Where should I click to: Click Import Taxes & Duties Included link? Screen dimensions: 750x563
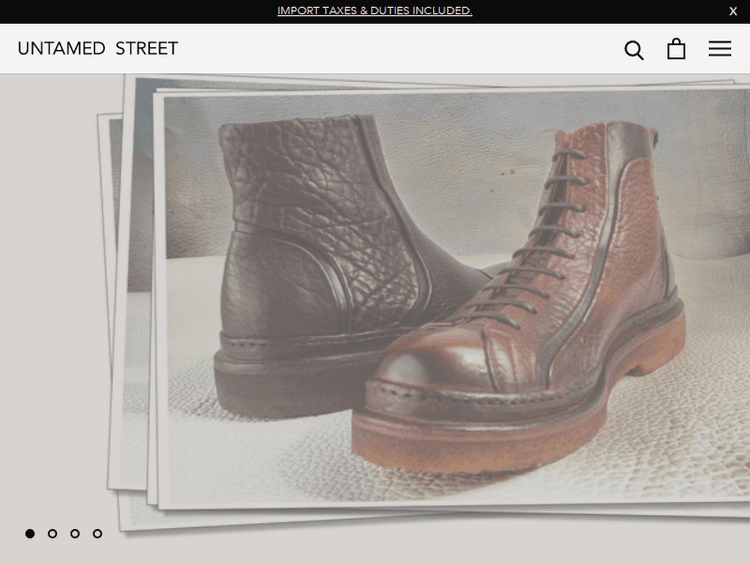click(x=374, y=11)
